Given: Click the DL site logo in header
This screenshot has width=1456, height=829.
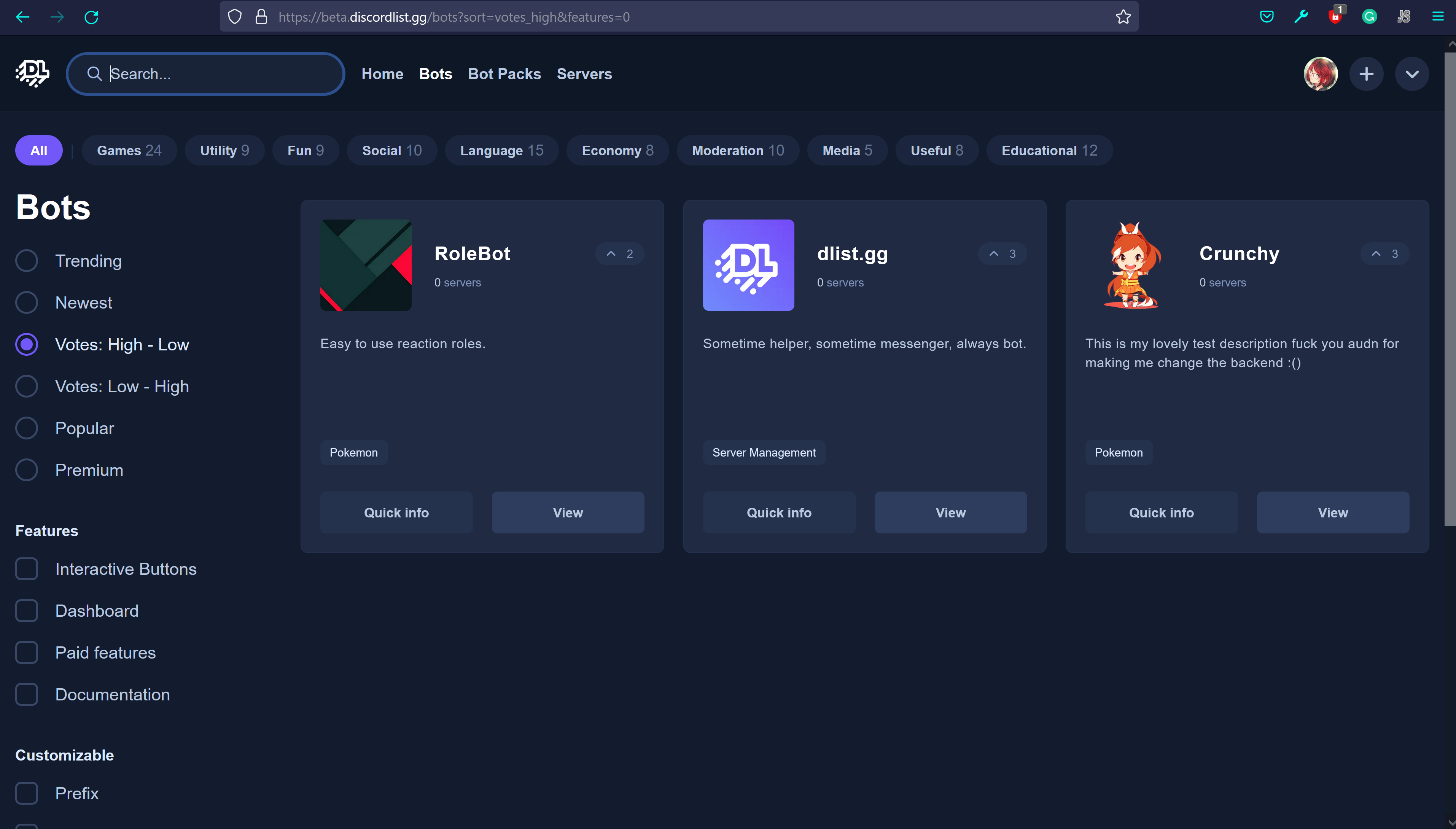Looking at the screenshot, I should [32, 73].
